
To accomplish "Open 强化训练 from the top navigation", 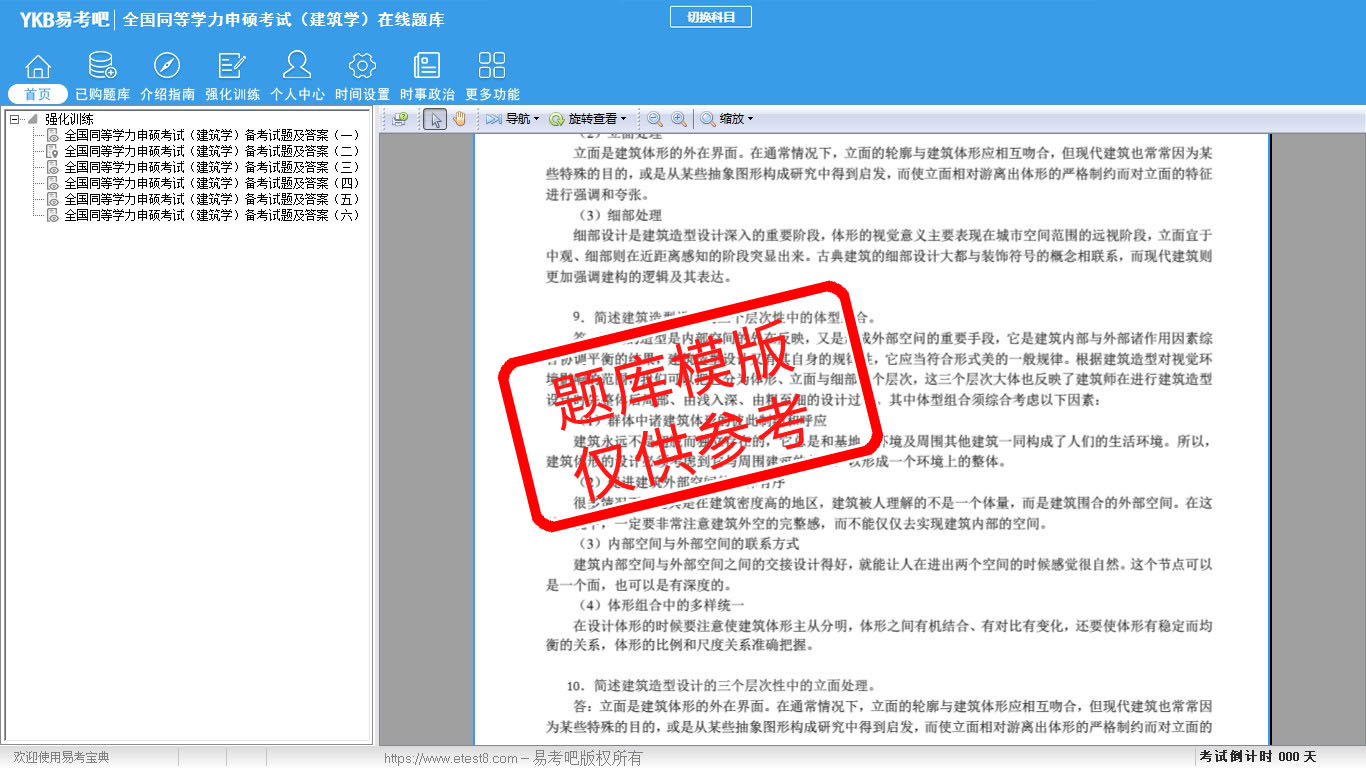I will coord(232,67).
